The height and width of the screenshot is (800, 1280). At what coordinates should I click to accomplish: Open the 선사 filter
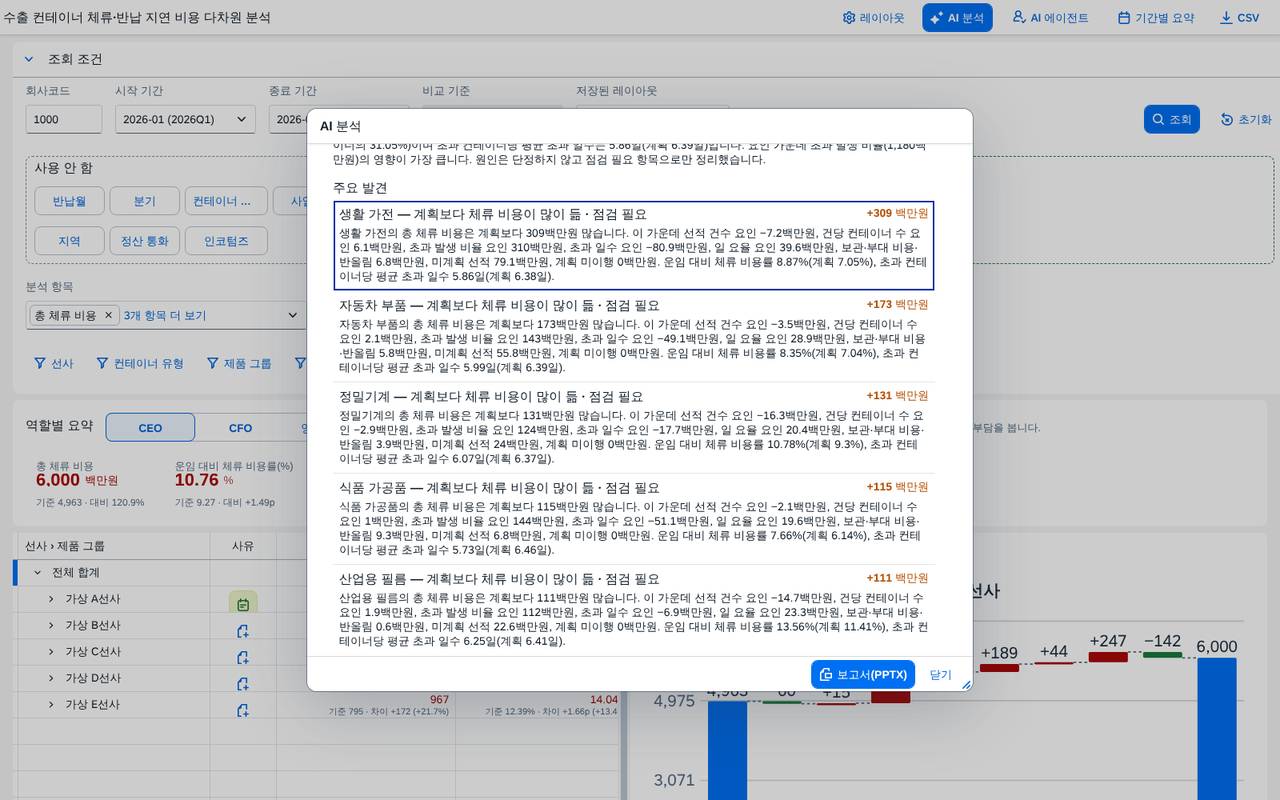pyautogui.click(x=54, y=363)
